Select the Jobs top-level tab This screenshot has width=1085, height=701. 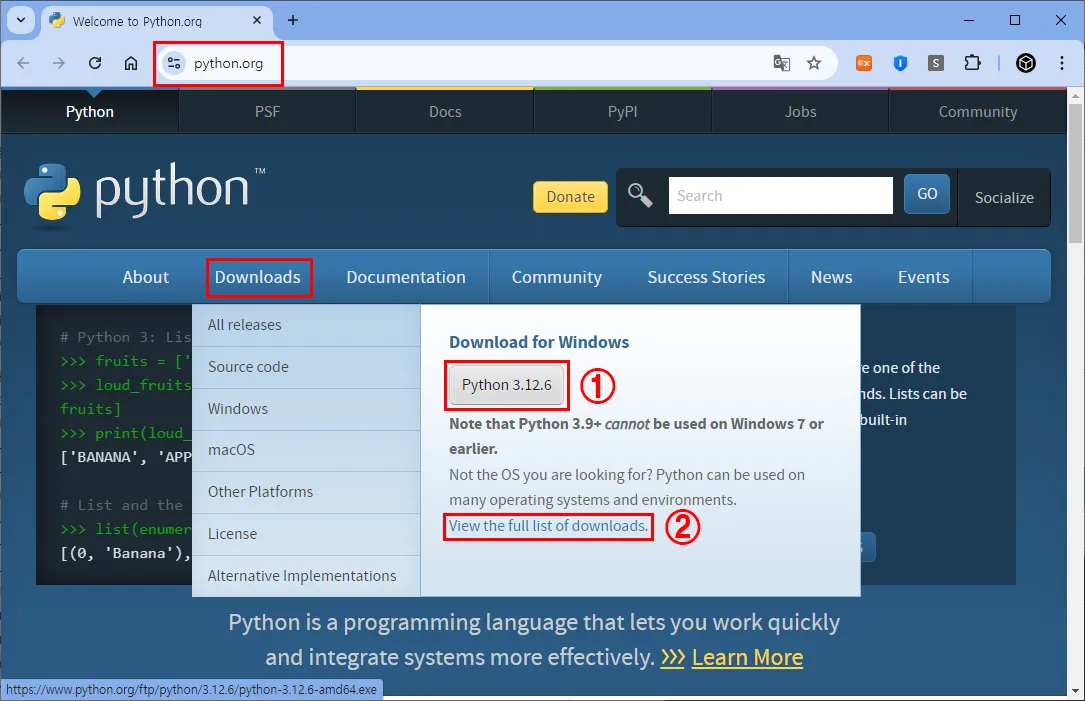pyautogui.click(x=801, y=111)
